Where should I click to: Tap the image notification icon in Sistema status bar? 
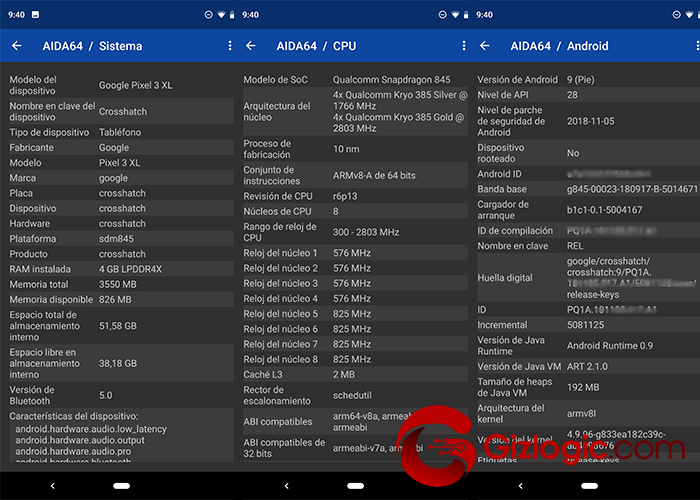[35, 15]
